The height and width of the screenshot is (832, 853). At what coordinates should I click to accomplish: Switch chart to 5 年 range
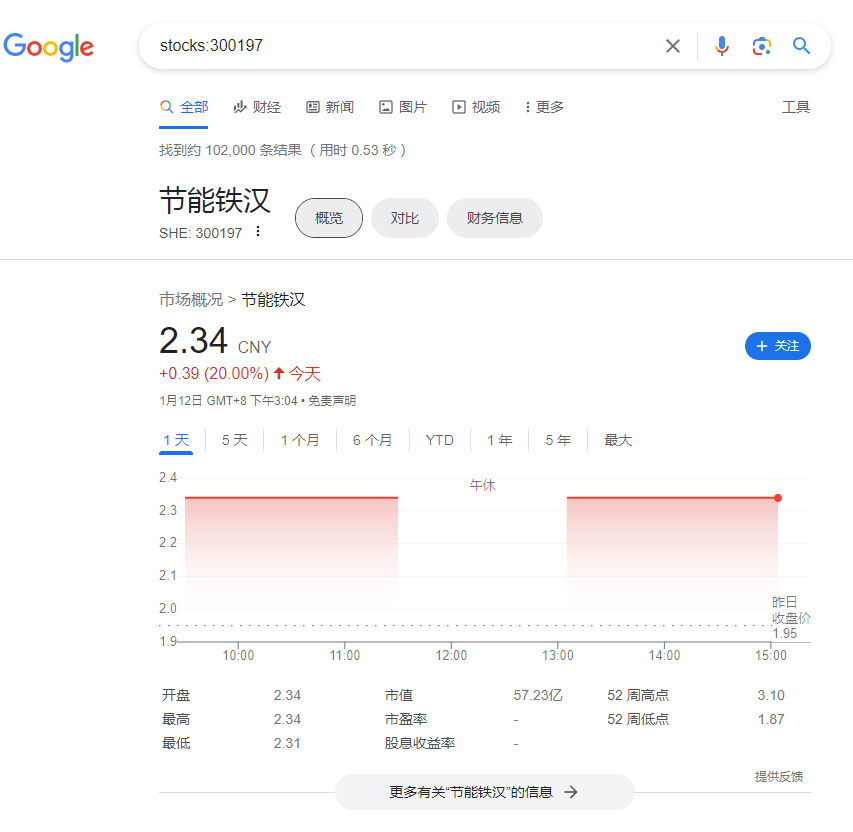pyautogui.click(x=558, y=440)
